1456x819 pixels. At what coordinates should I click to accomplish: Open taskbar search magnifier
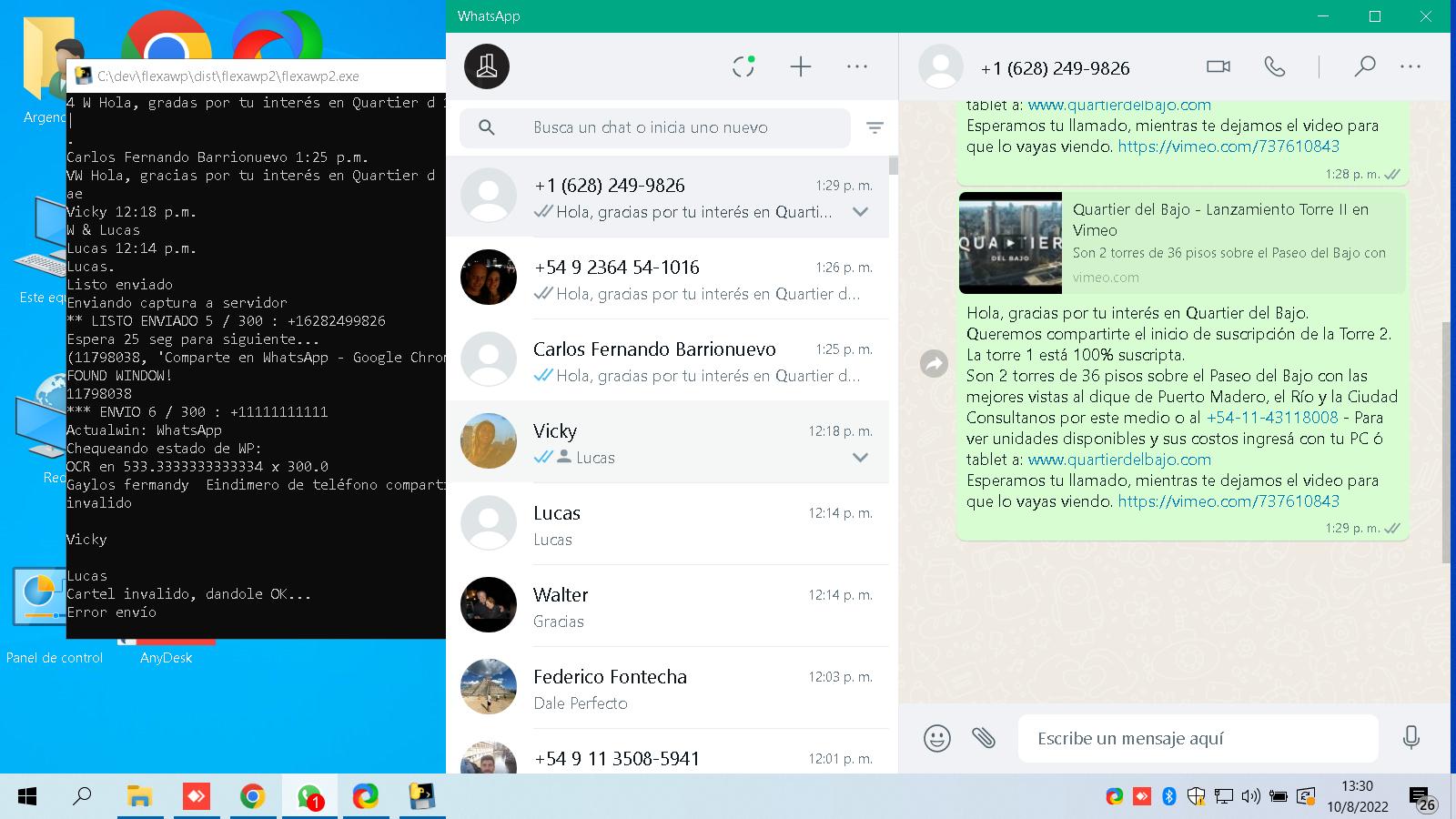point(82,797)
